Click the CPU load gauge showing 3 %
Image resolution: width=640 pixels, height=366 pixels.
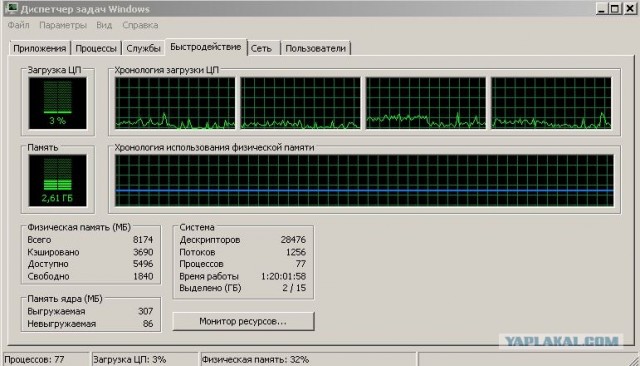pos(58,103)
